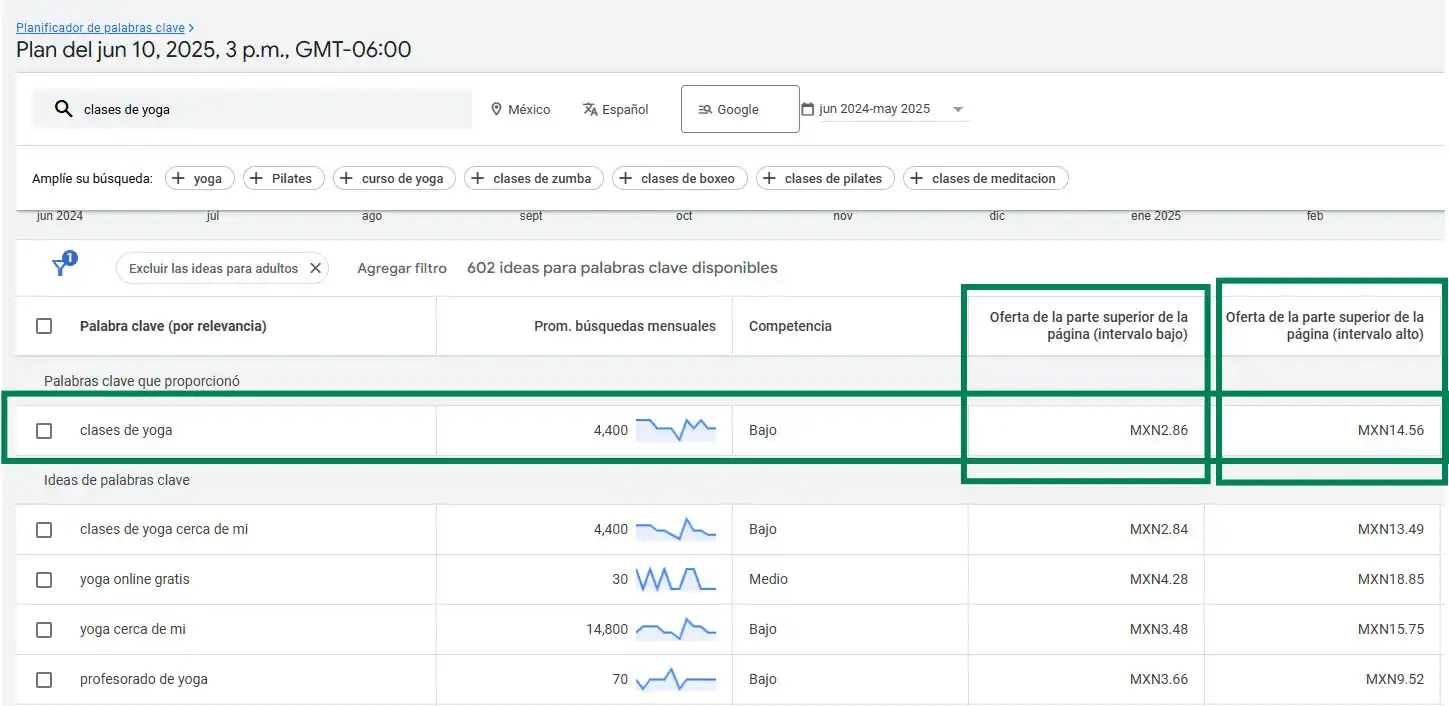Check the 'yoga online gratis' checkbox
This screenshot has height=706, width=1449.
[x=44, y=579]
